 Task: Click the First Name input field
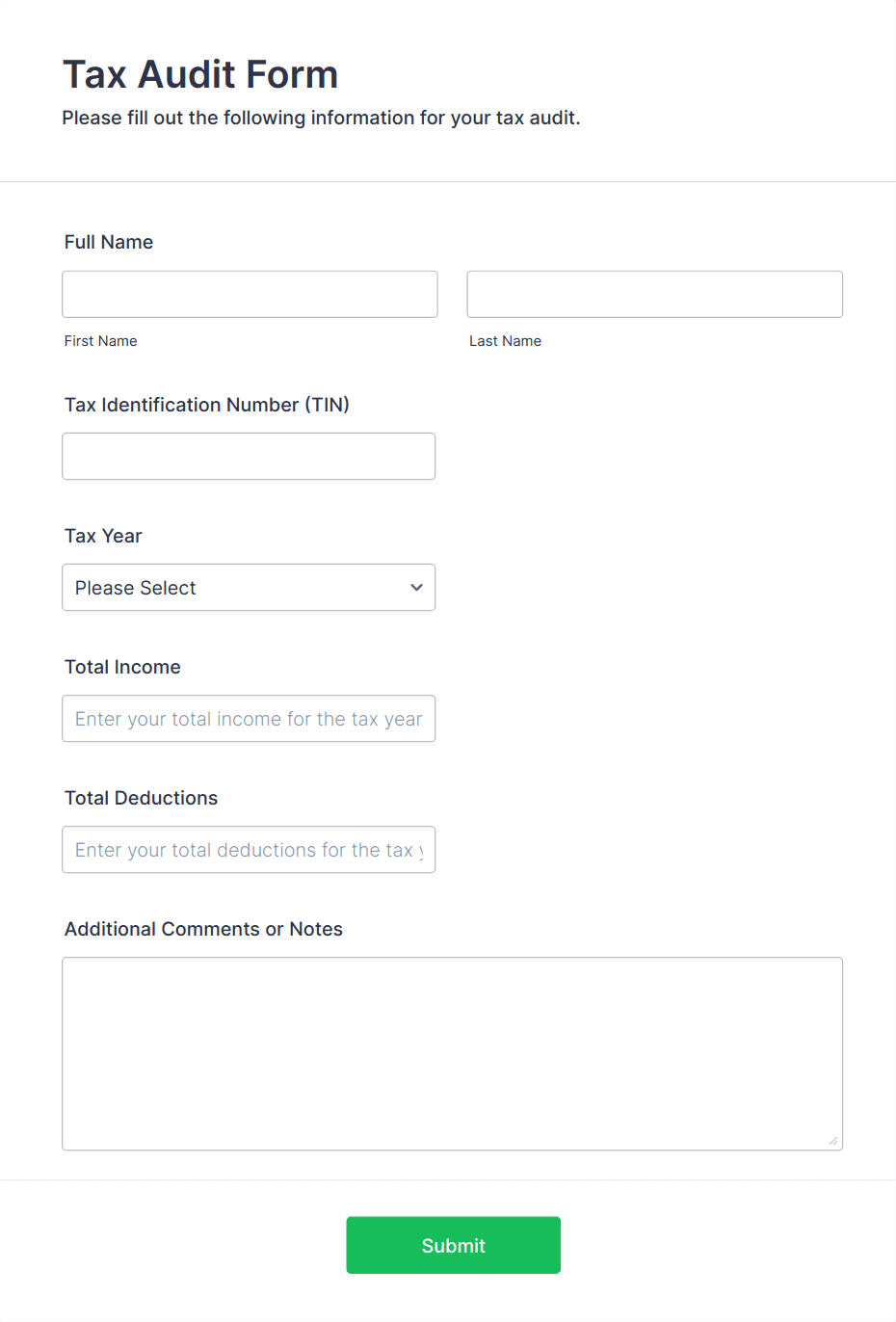(250, 294)
